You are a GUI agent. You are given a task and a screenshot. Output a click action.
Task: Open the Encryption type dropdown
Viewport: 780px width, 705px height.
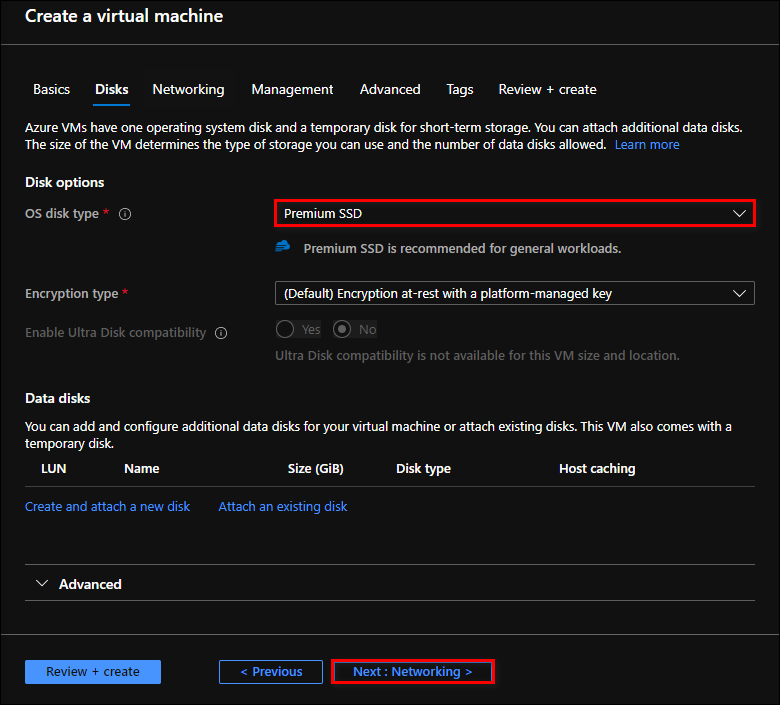click(x=514, y=294)
